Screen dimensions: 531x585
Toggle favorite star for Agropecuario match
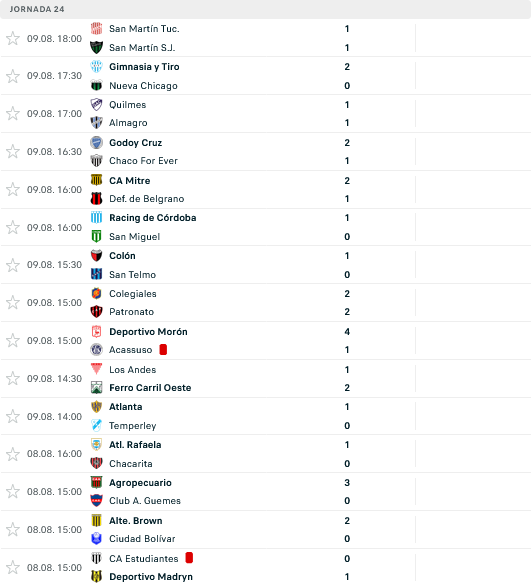[x=13, y=492]
